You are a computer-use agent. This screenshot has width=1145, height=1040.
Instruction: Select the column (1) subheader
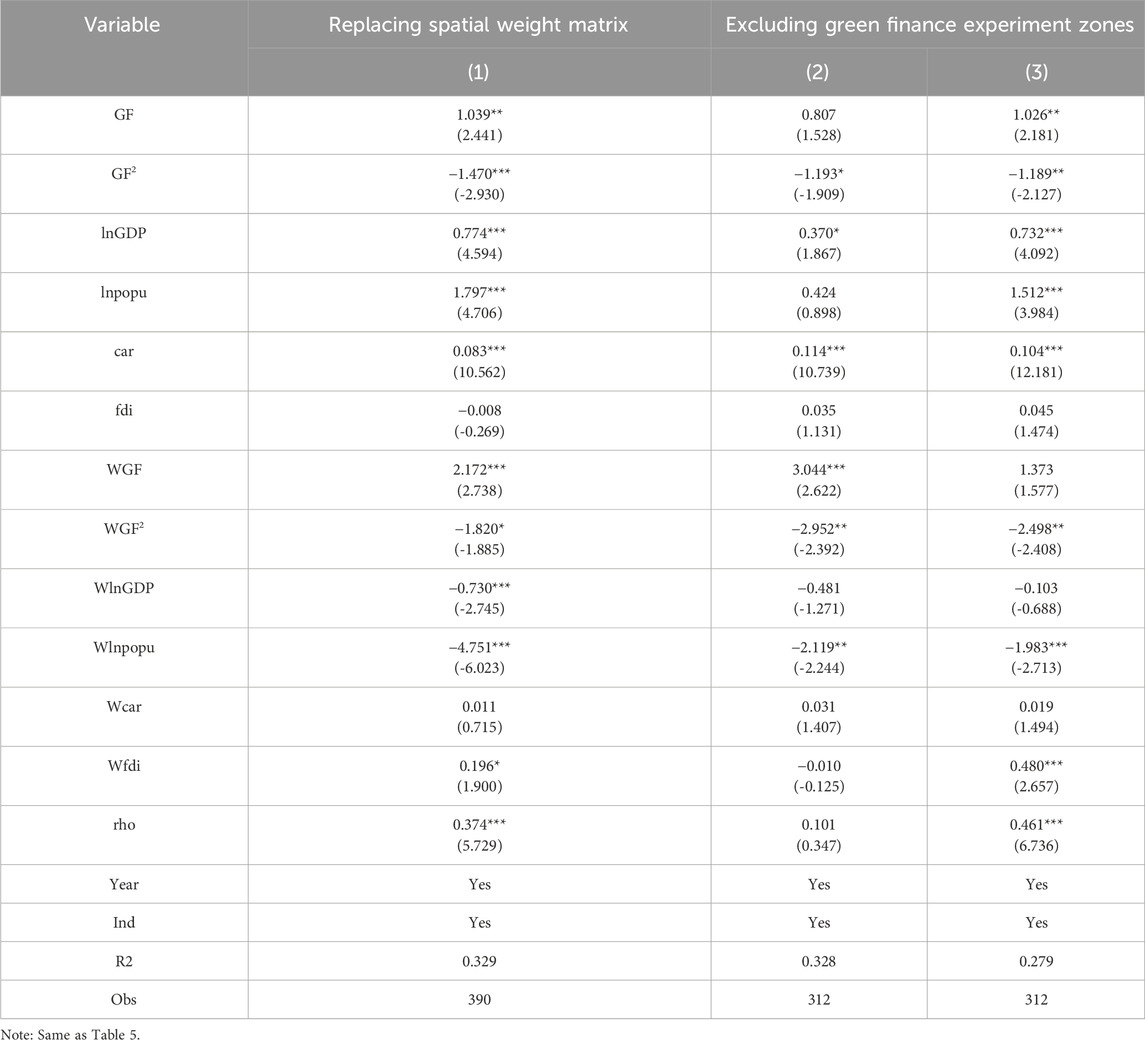479,73
